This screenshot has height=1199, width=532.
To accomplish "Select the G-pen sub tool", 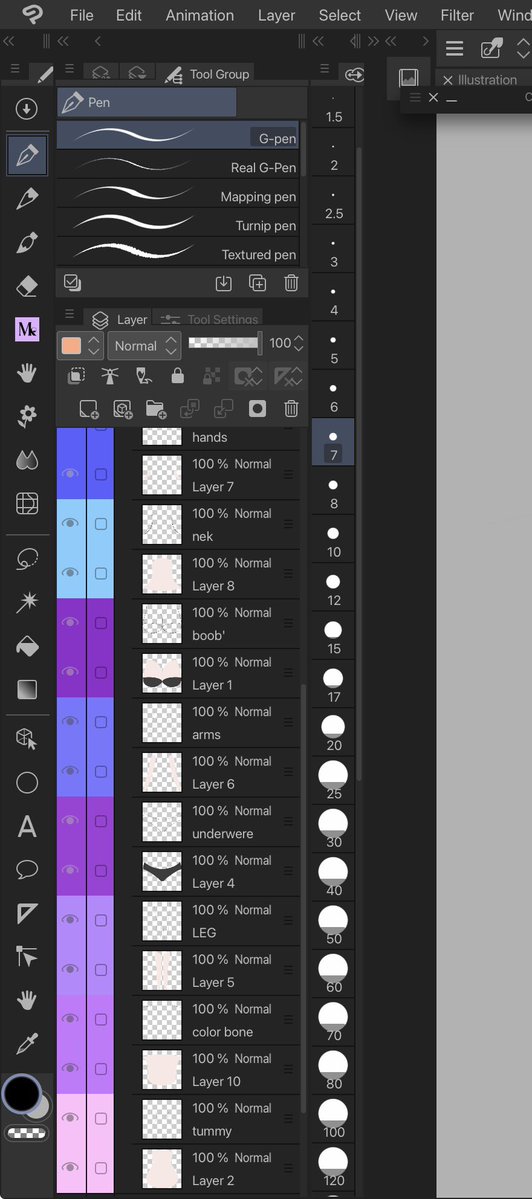I will [179, 135].
